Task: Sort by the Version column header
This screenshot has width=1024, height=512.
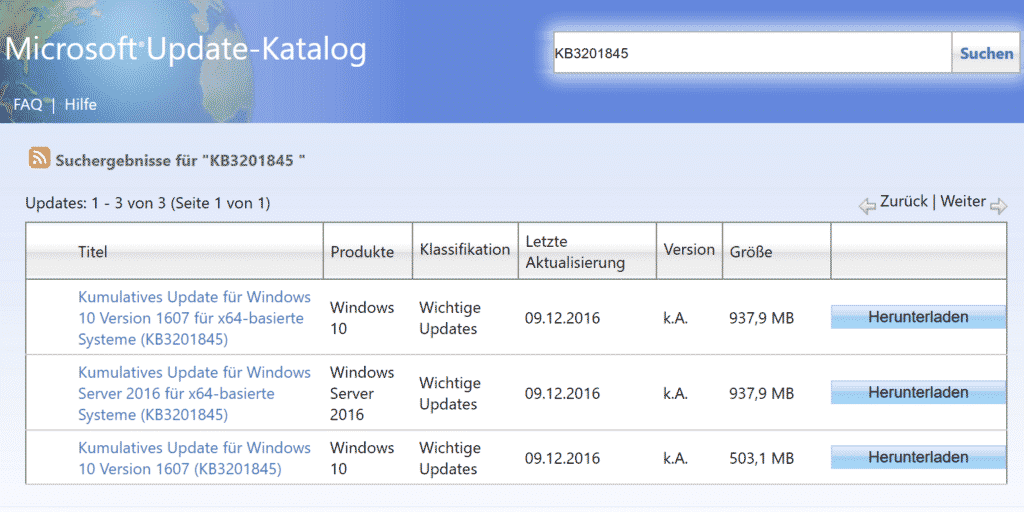Action: point(689,249)
